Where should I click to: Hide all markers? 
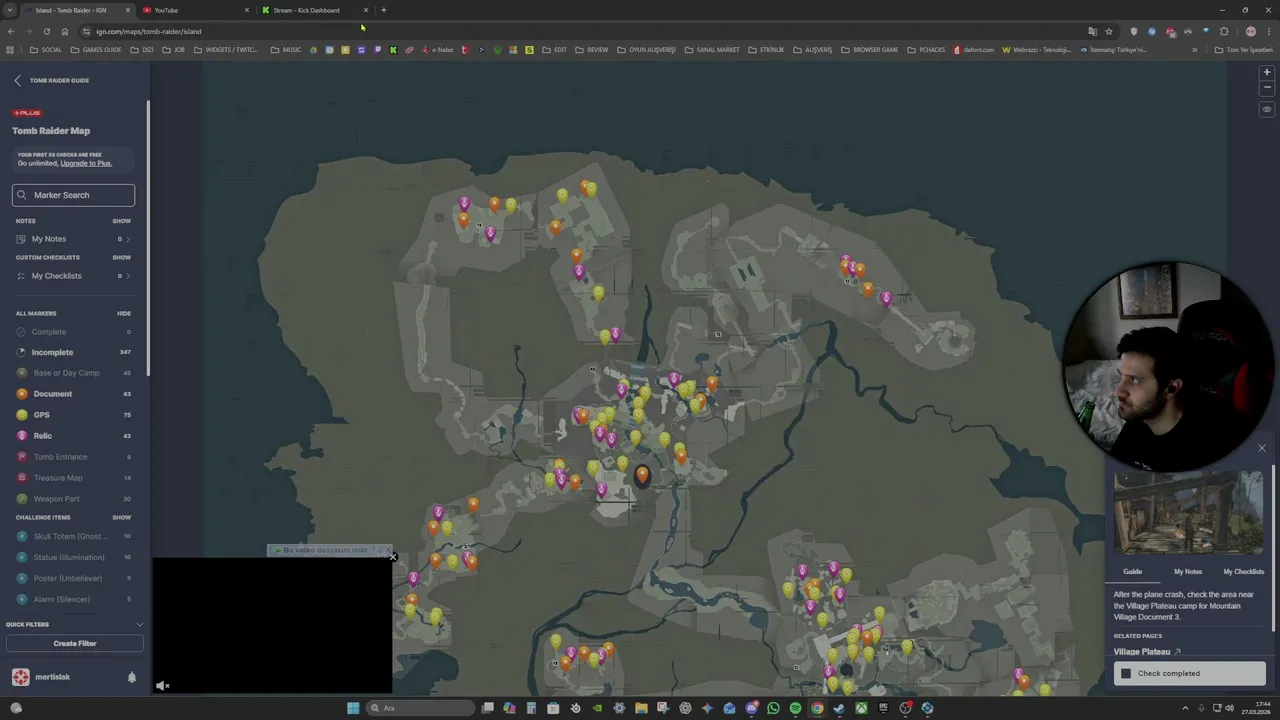[124, 313]
